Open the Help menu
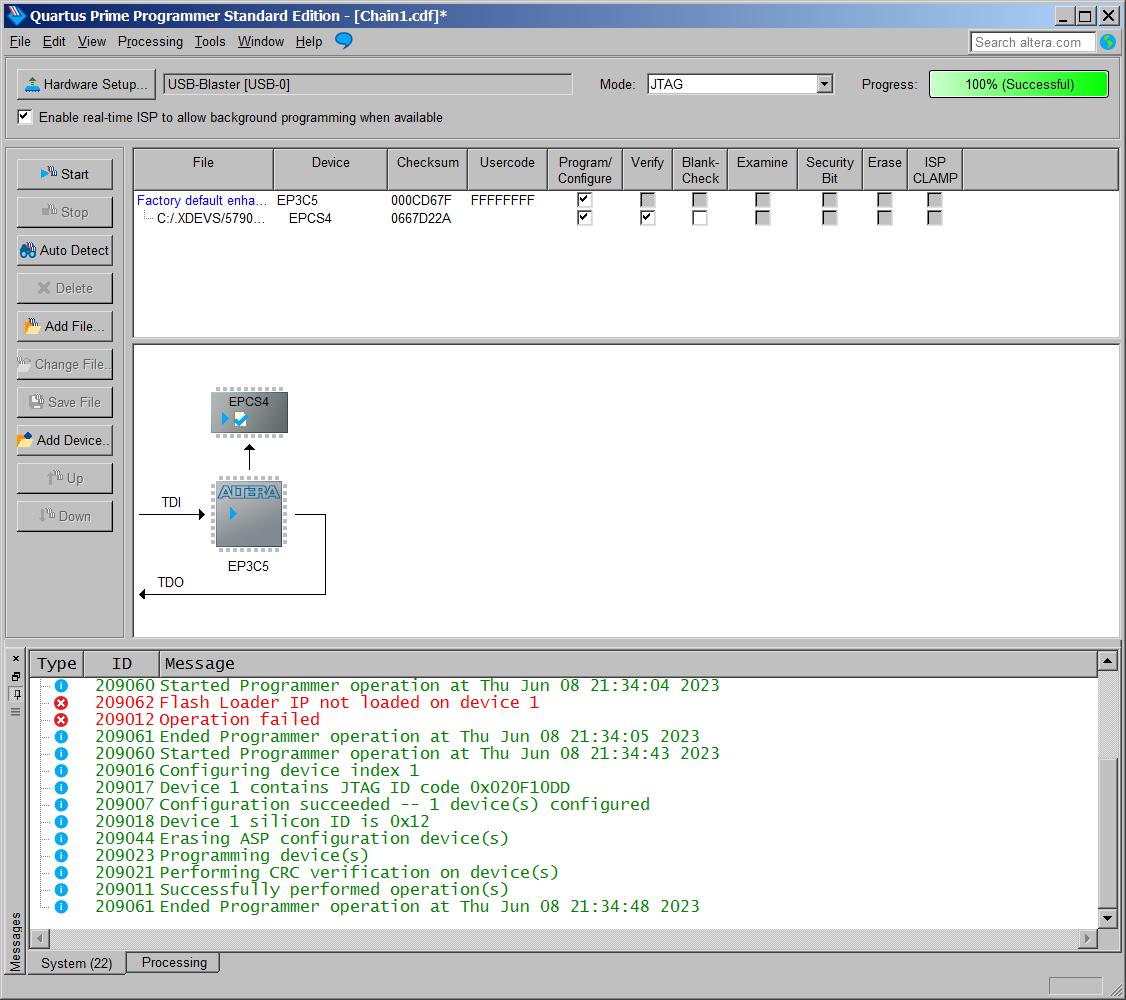The image size is (1126, 1000). point(309,42)
